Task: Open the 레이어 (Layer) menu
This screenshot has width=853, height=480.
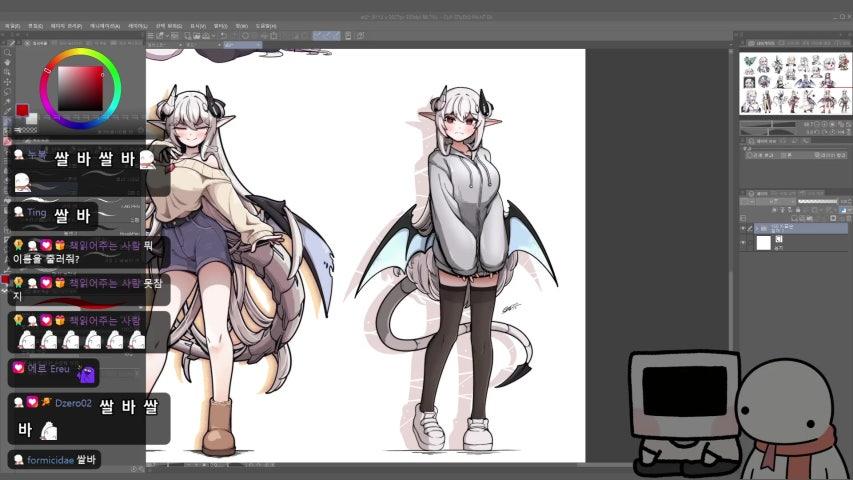Action: coord(137,25)
